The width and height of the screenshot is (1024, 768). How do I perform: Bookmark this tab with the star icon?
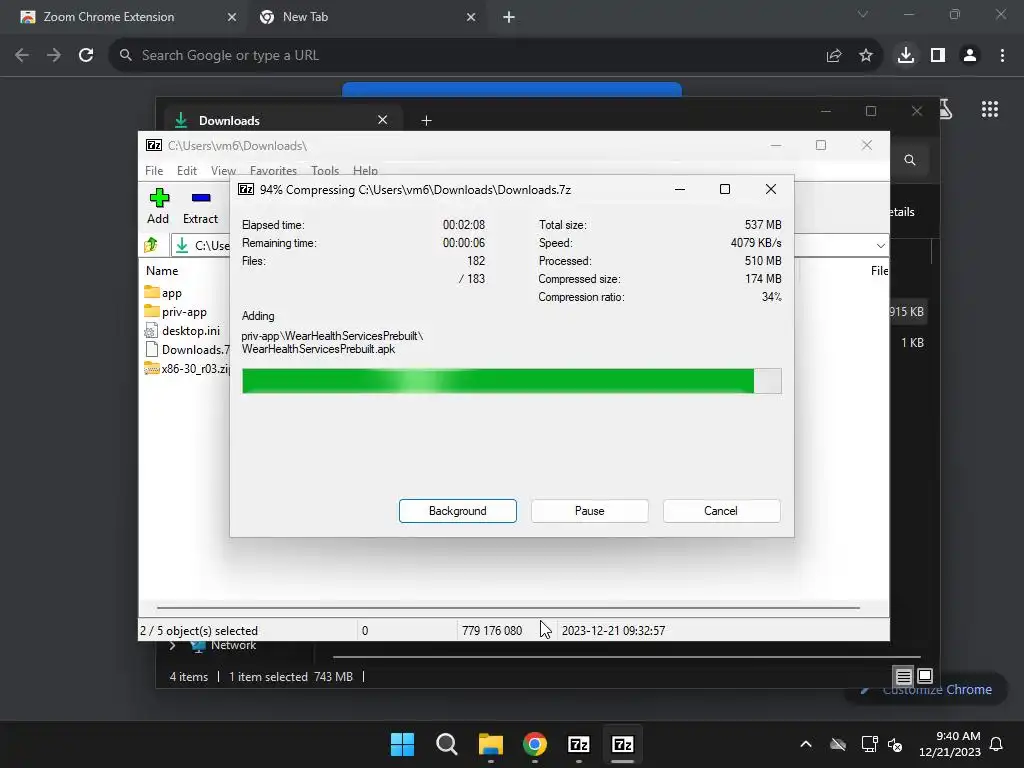pyautogui.click(x=865, y=56)
